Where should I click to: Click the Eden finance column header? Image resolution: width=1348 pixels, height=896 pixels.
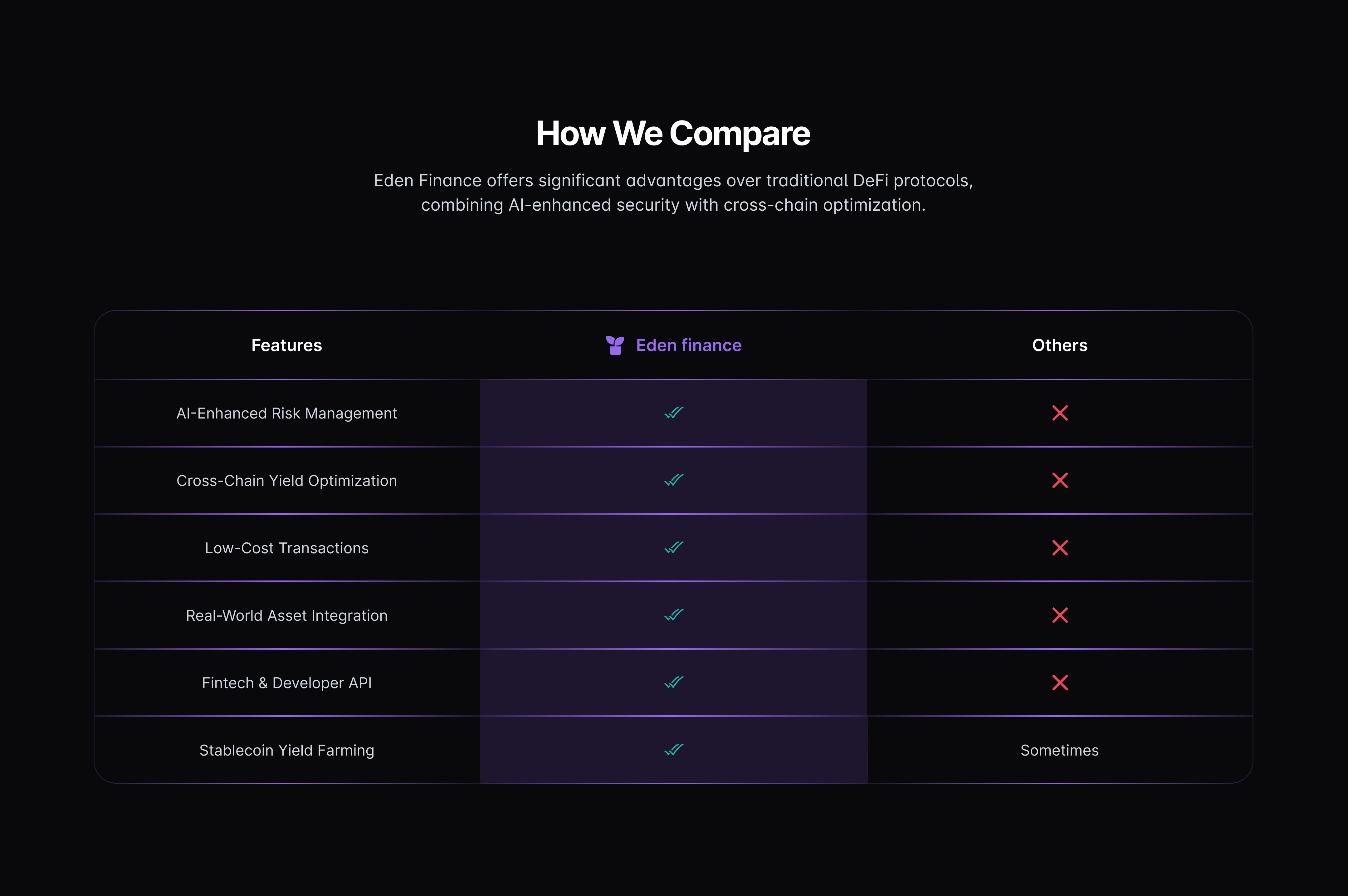688,345
